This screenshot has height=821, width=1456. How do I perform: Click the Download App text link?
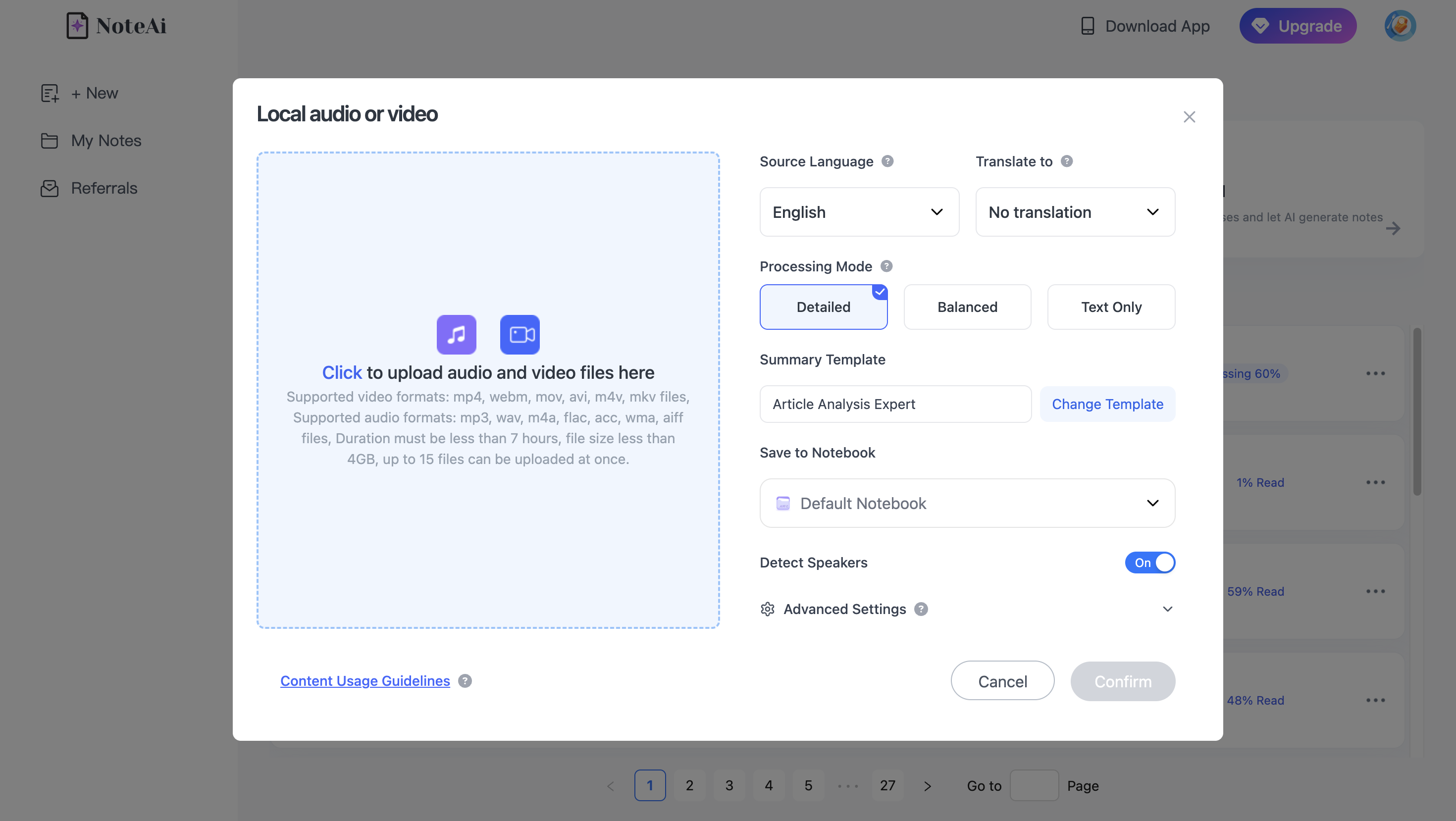(1157, 26)
